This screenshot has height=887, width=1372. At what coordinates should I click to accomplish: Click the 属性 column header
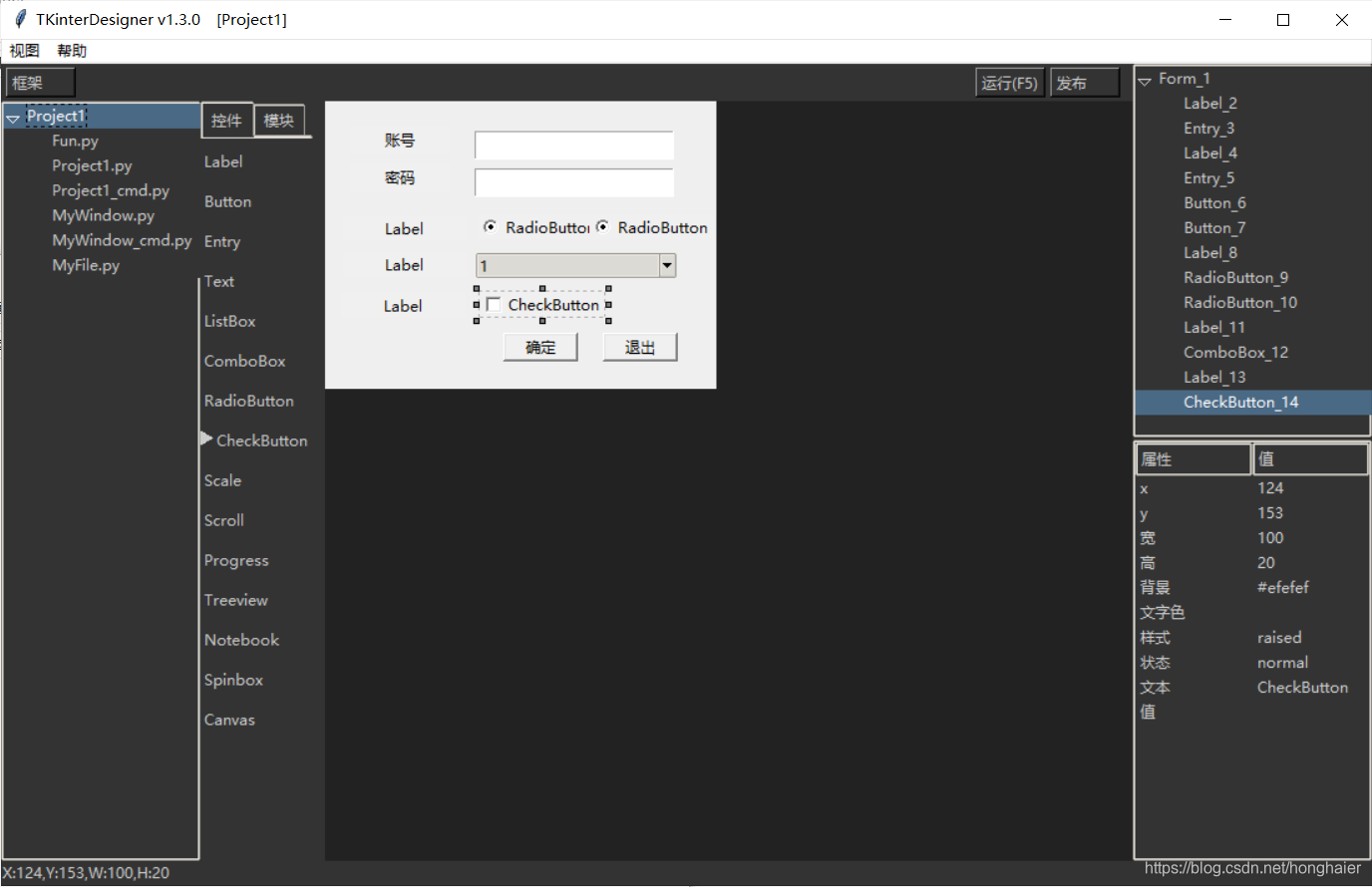(x=1194, y=459)
